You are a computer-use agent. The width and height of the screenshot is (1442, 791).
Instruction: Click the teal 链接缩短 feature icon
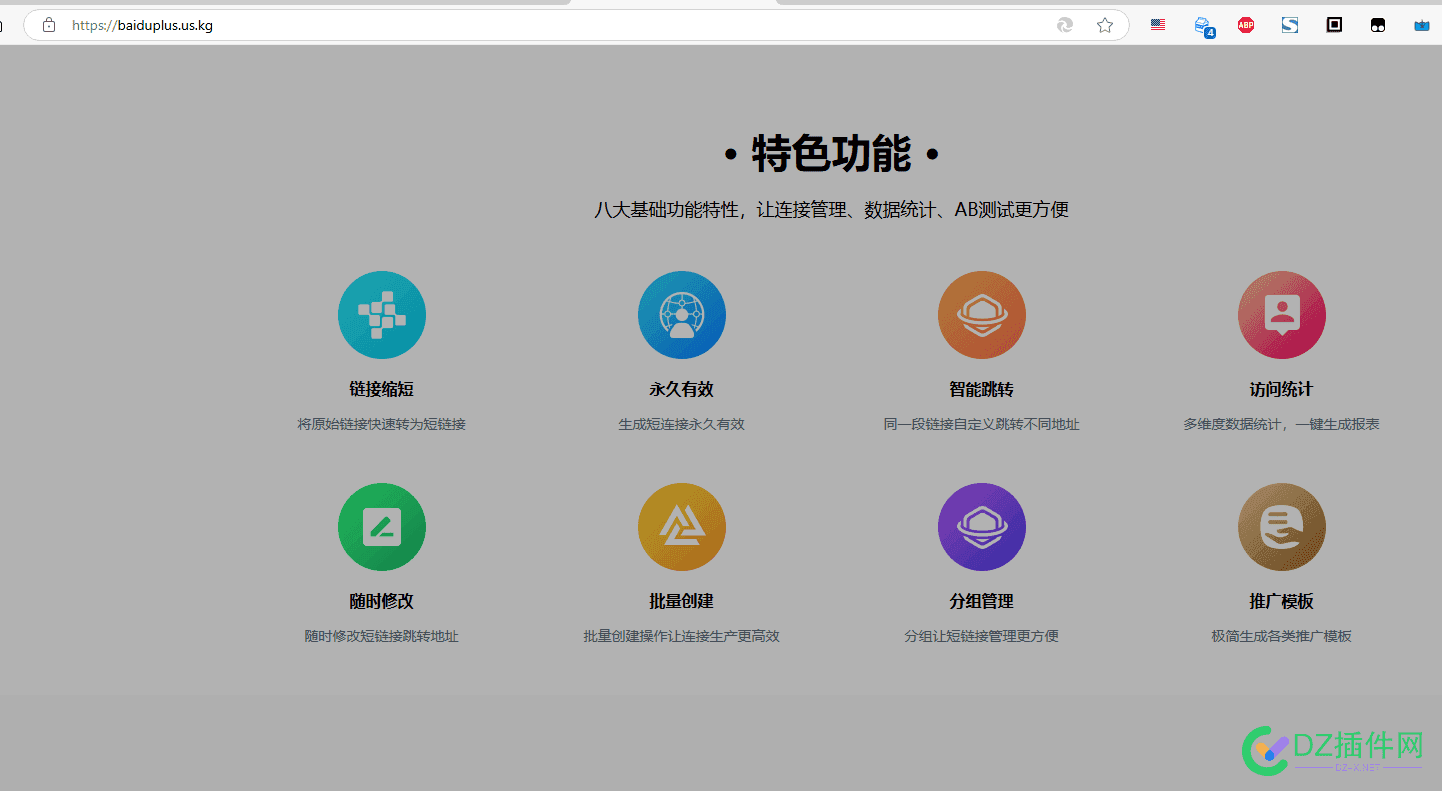(x=382, y=315)
